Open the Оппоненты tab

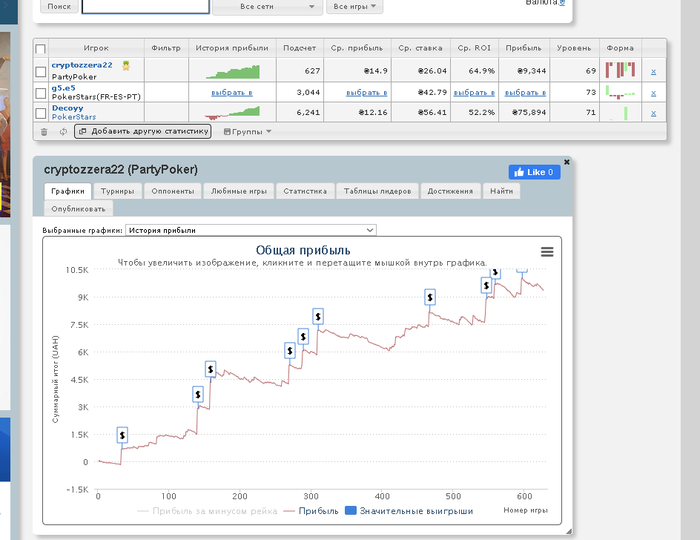[173, 191]
